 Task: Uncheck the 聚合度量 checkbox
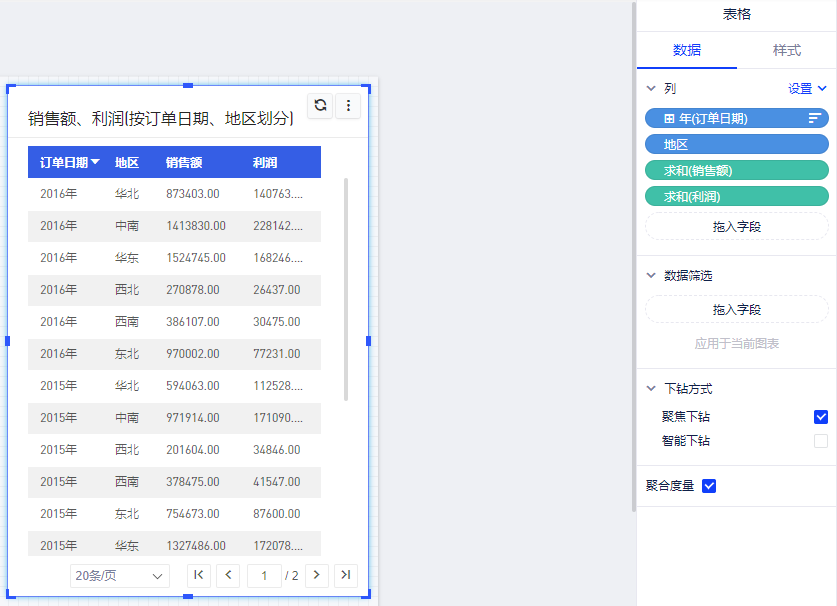[709, 486]
